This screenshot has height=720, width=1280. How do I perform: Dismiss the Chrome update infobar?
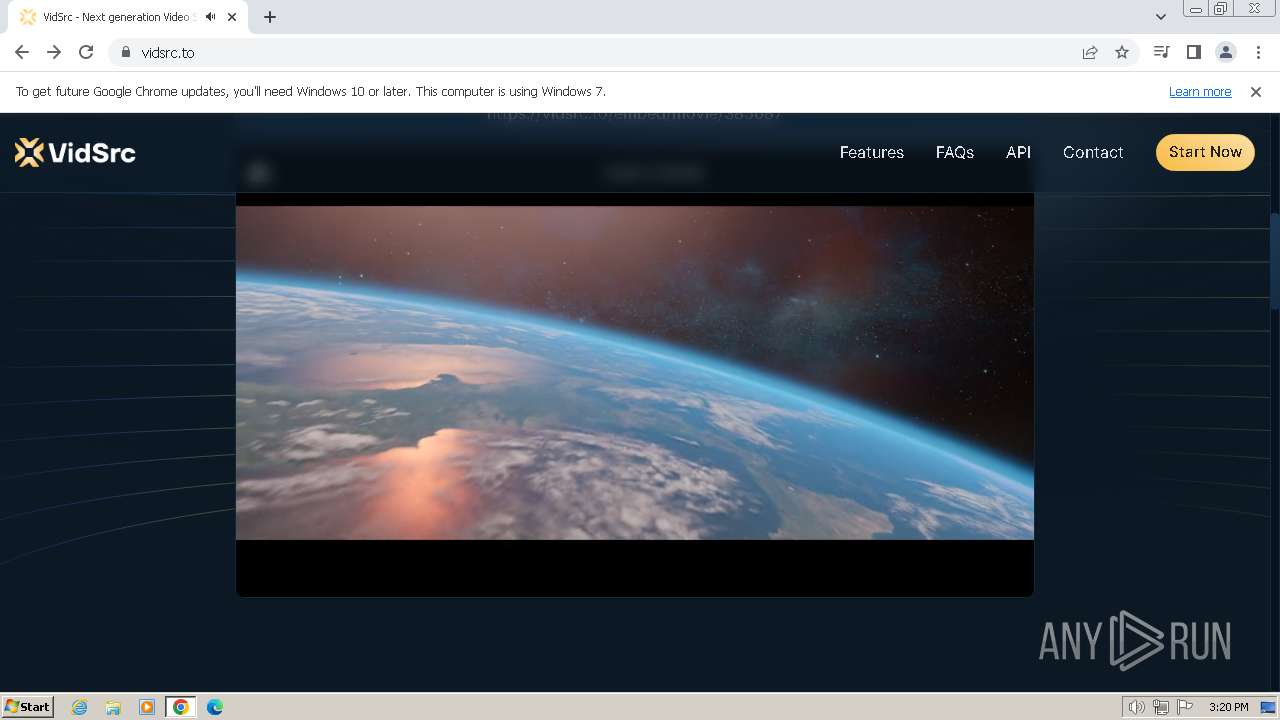[x=1256, y=92]
